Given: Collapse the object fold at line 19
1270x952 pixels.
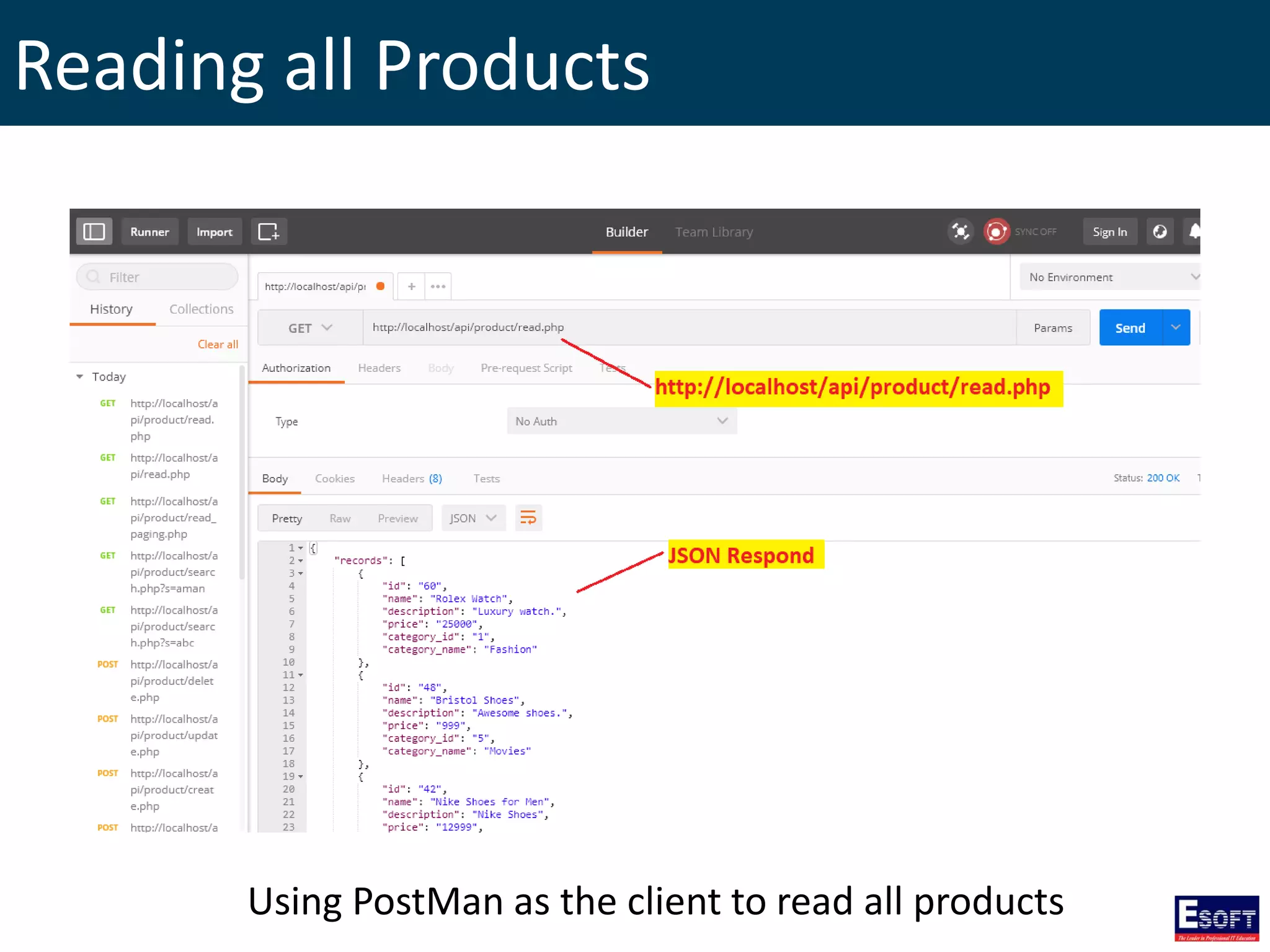Looking at the screenshot, I should [x=301, y=777].
